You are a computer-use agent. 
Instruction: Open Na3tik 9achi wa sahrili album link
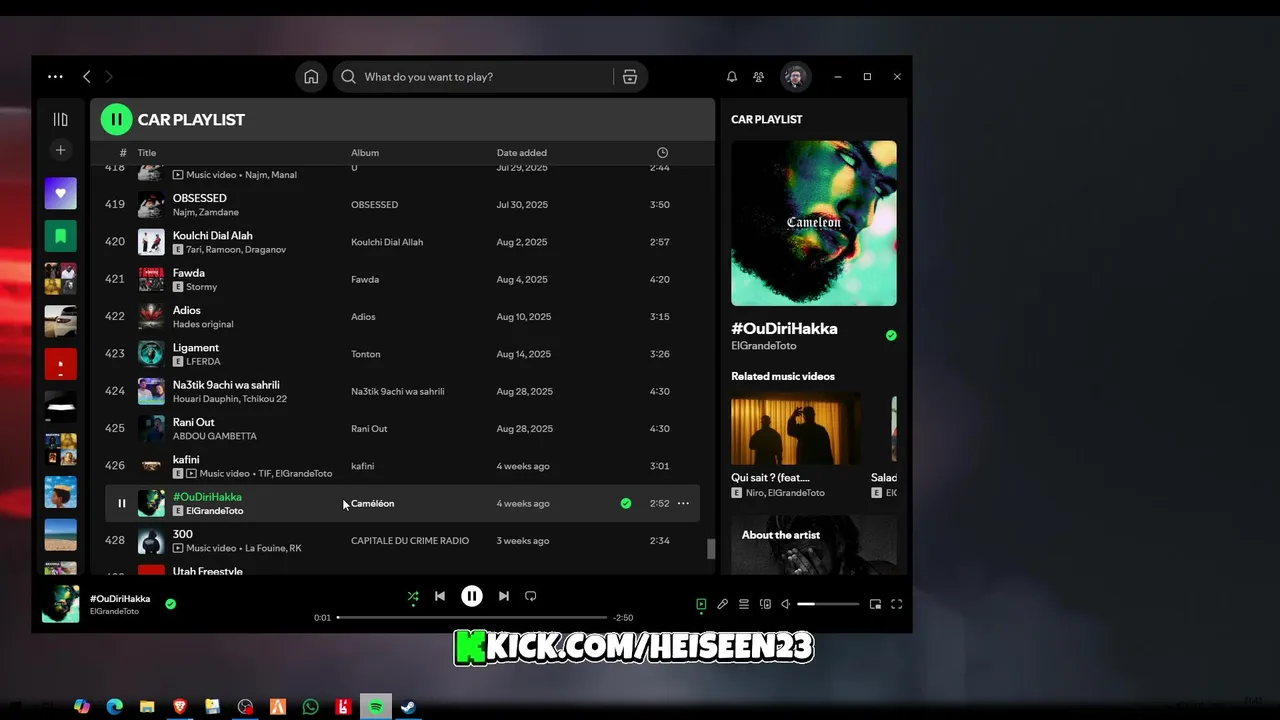tap(398, 392)
